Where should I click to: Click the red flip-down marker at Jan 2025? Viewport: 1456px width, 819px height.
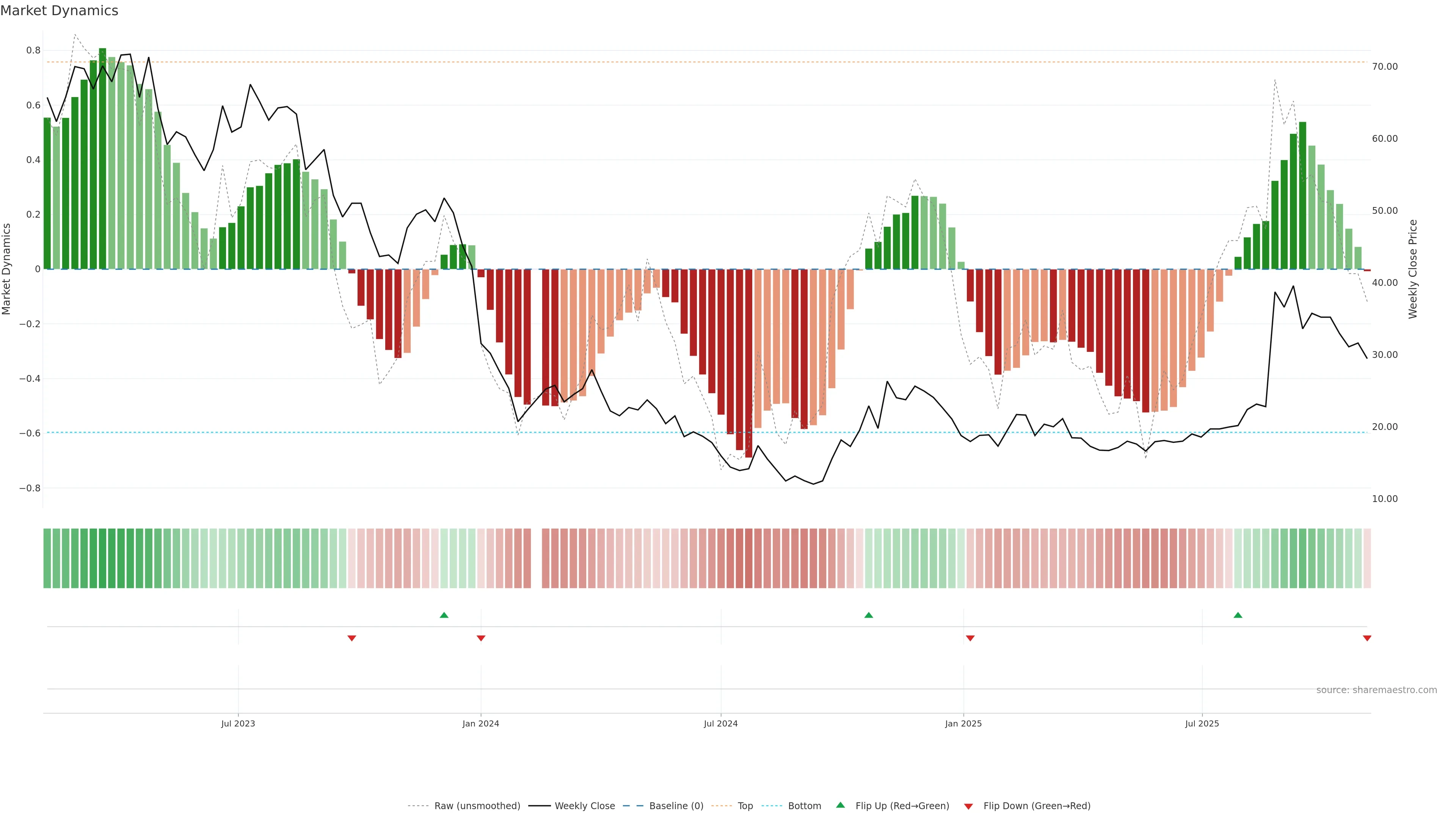(971, 638)
